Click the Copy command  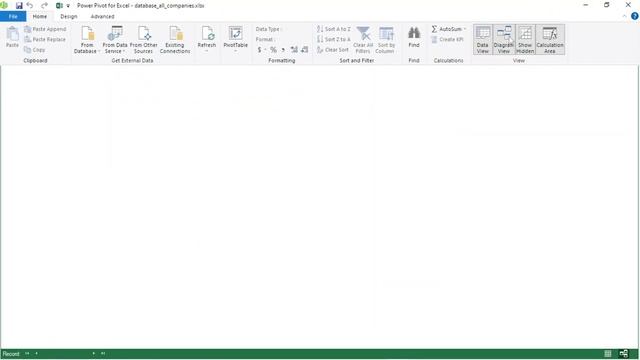click(x=35, y=50)
